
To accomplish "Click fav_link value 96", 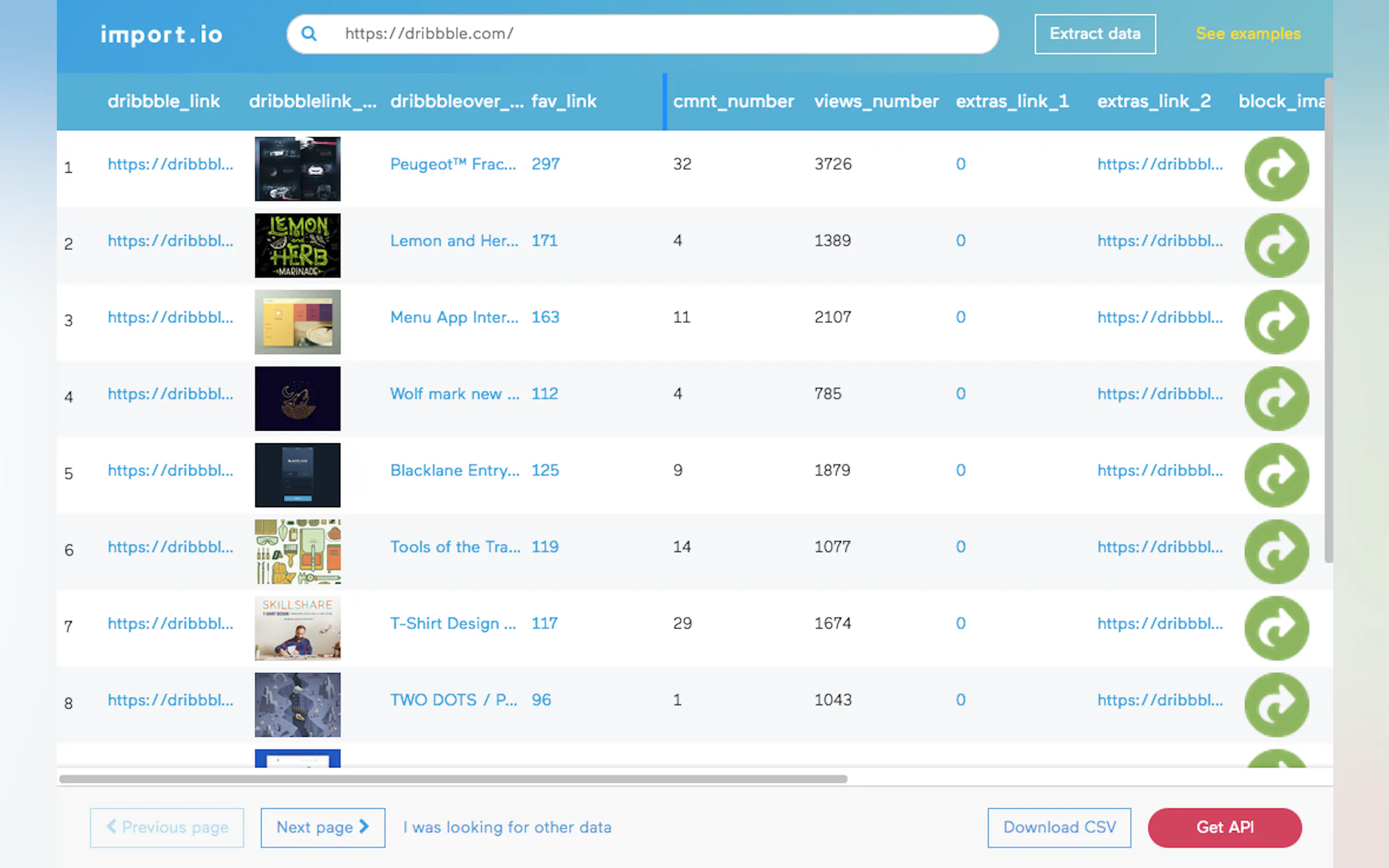I will click(541, 700).
